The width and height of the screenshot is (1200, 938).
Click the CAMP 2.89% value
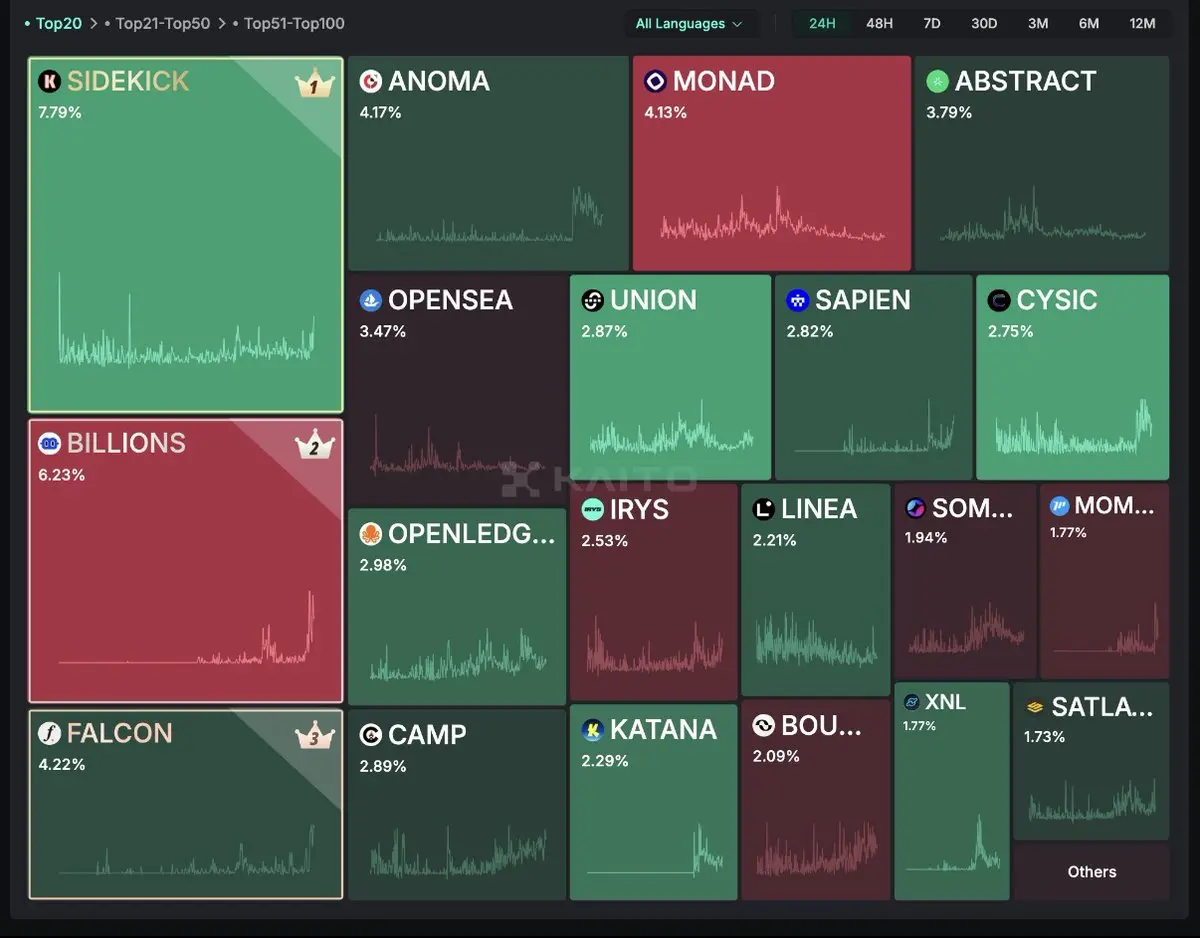[x=383, y=767]
